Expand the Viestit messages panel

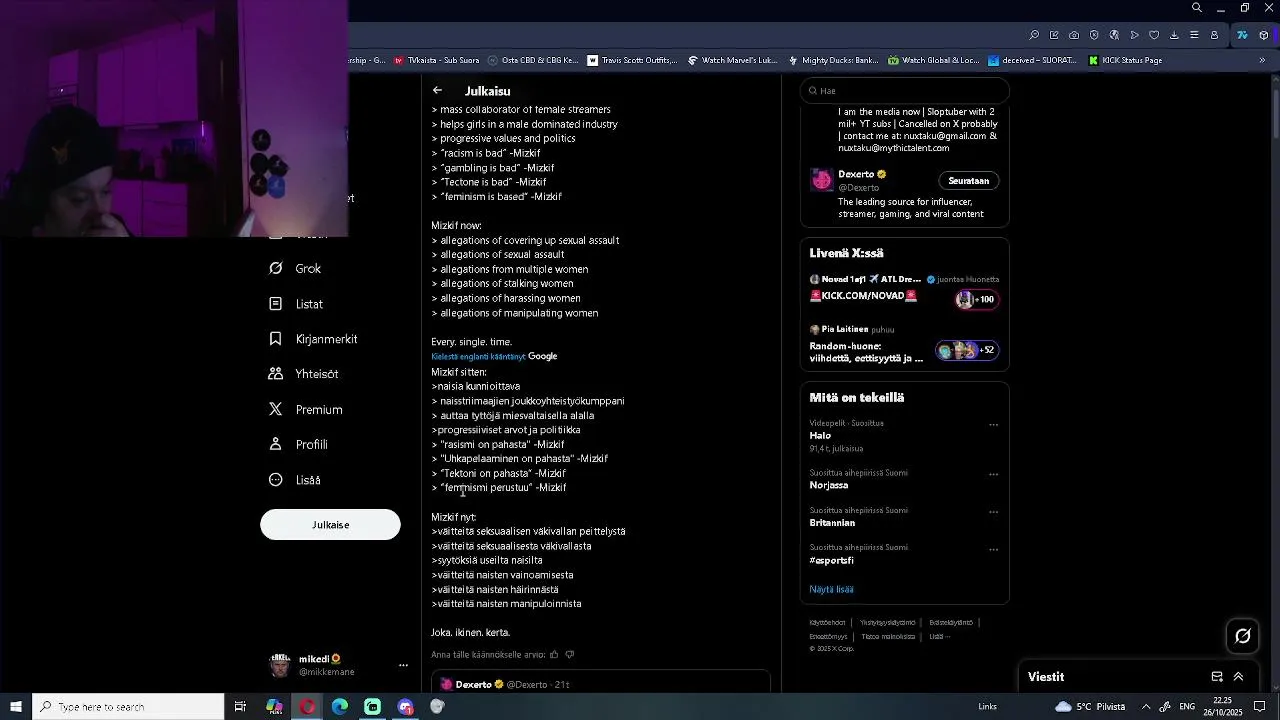point(1238,677)
